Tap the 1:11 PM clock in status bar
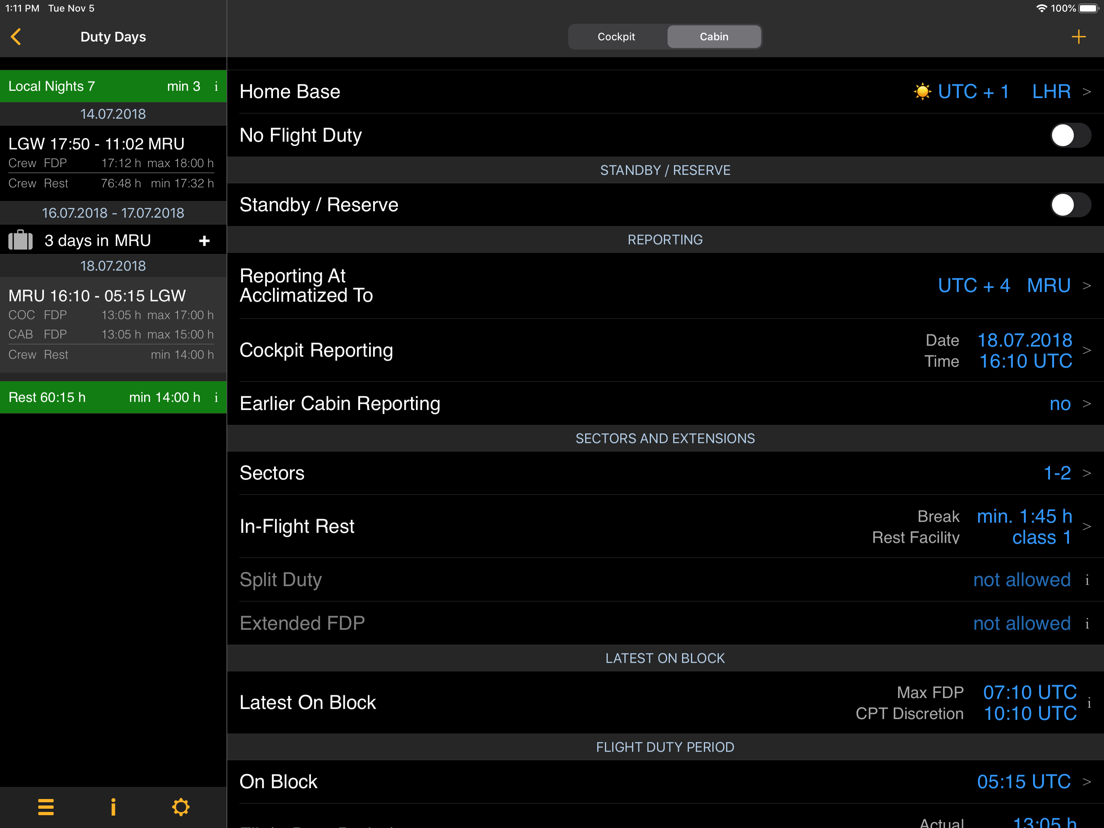Screen dimensions: 1104x828 coord(23,8)
